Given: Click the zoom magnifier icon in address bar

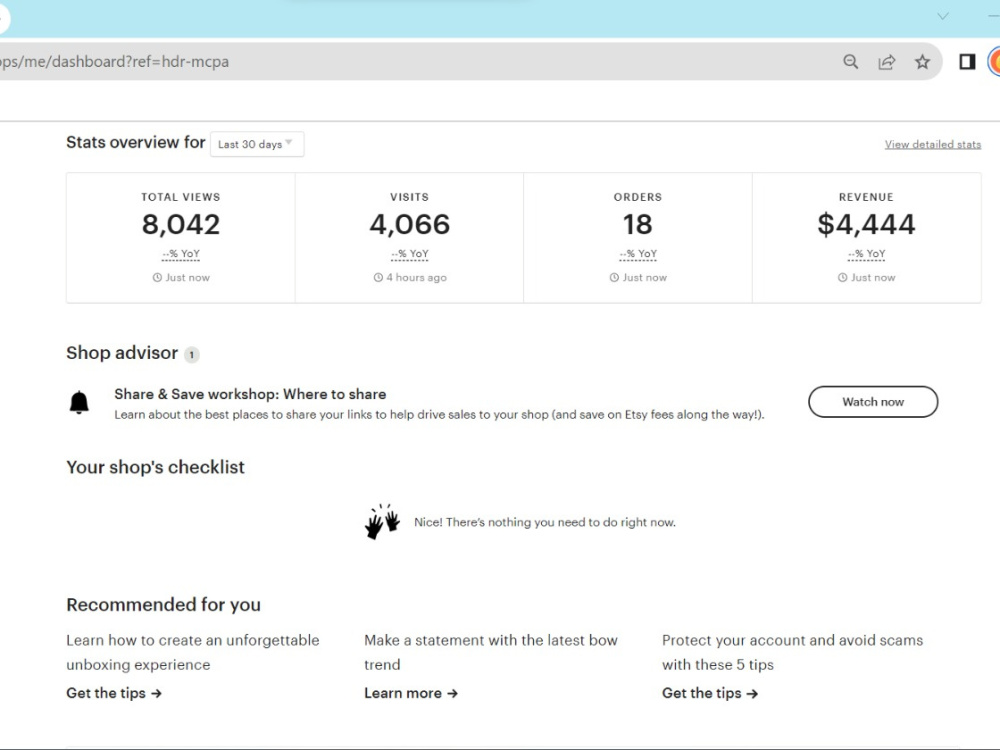Looking at the screenshot, I should pos(850,62).
